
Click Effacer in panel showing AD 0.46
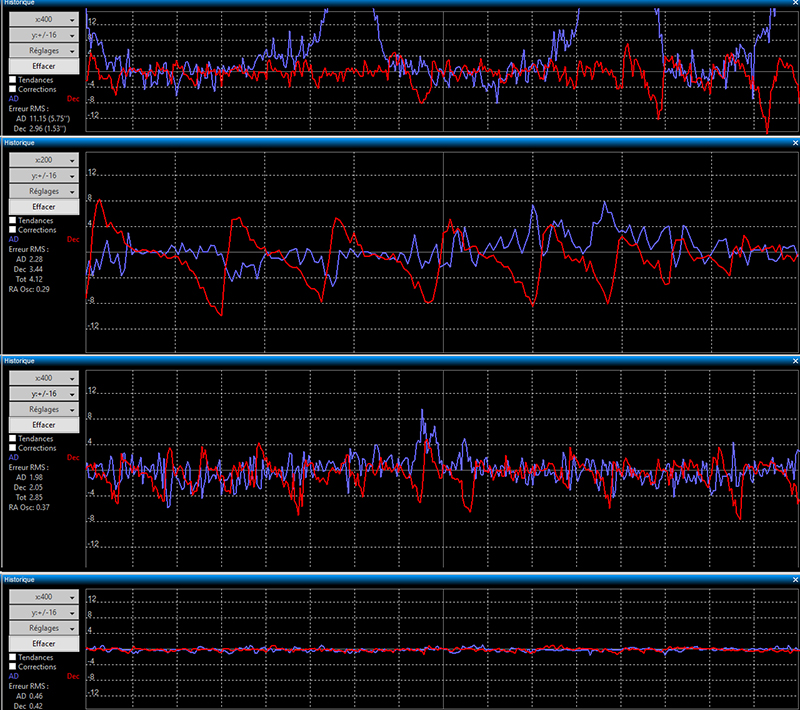click(44, 644)
